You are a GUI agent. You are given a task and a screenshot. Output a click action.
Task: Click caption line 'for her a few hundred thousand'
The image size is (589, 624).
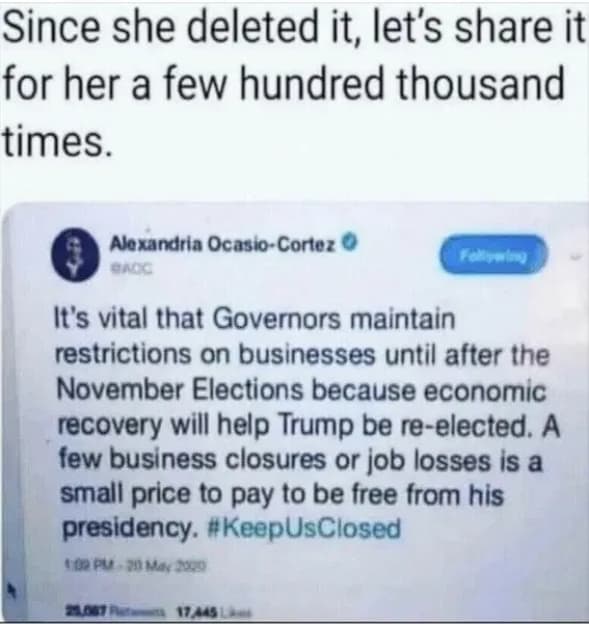(x=284, y=85)
